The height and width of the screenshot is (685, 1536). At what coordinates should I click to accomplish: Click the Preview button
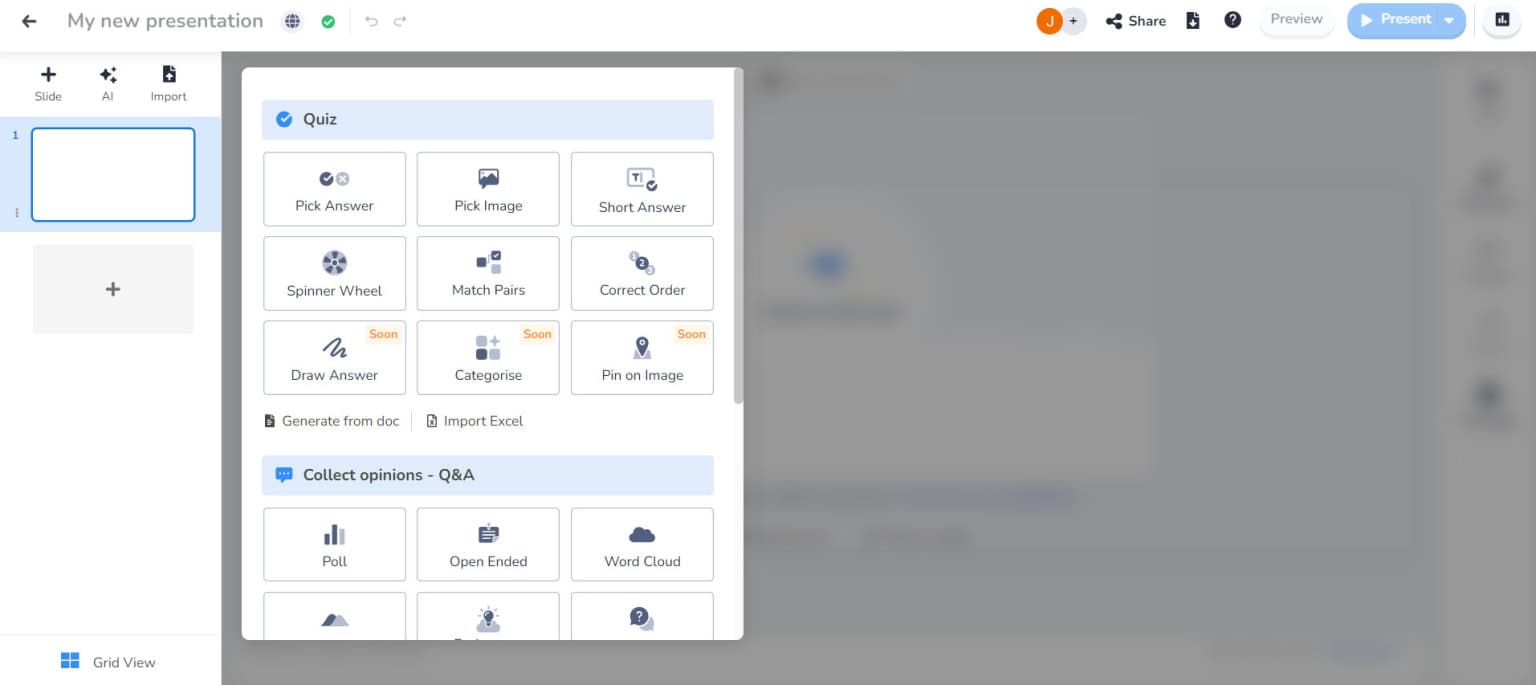pos(1296,19)
